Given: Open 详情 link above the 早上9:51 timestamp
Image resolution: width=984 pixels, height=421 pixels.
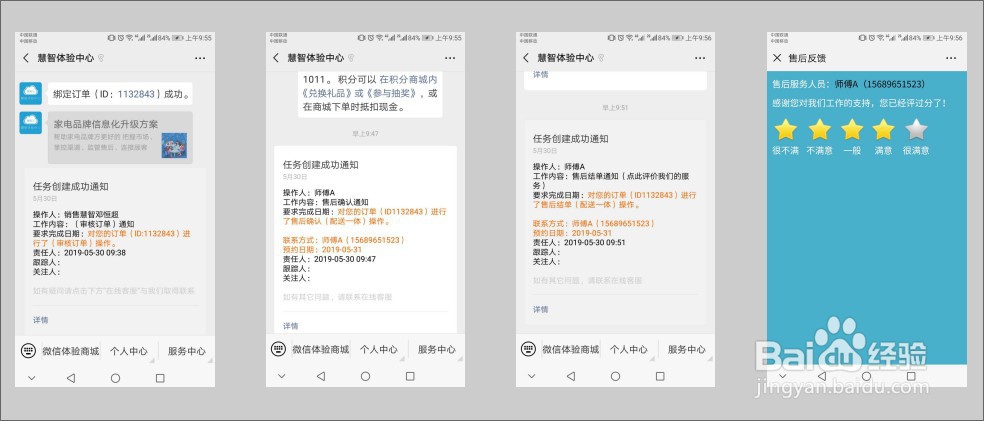Looking at the screenshot, I should (x=541, y=74).
